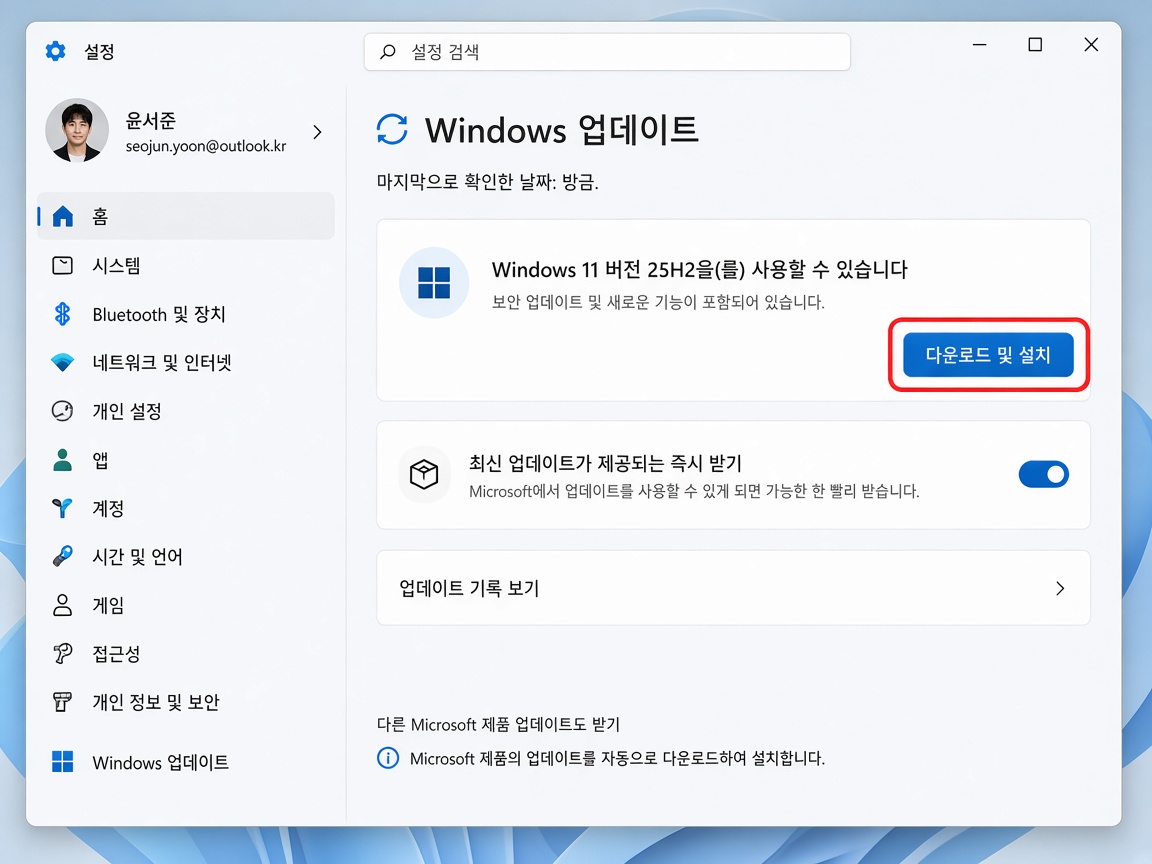Click the search magnifier icon
Image resolution: width=1152 pixels, height=864 pixels.
coord(387,51)
